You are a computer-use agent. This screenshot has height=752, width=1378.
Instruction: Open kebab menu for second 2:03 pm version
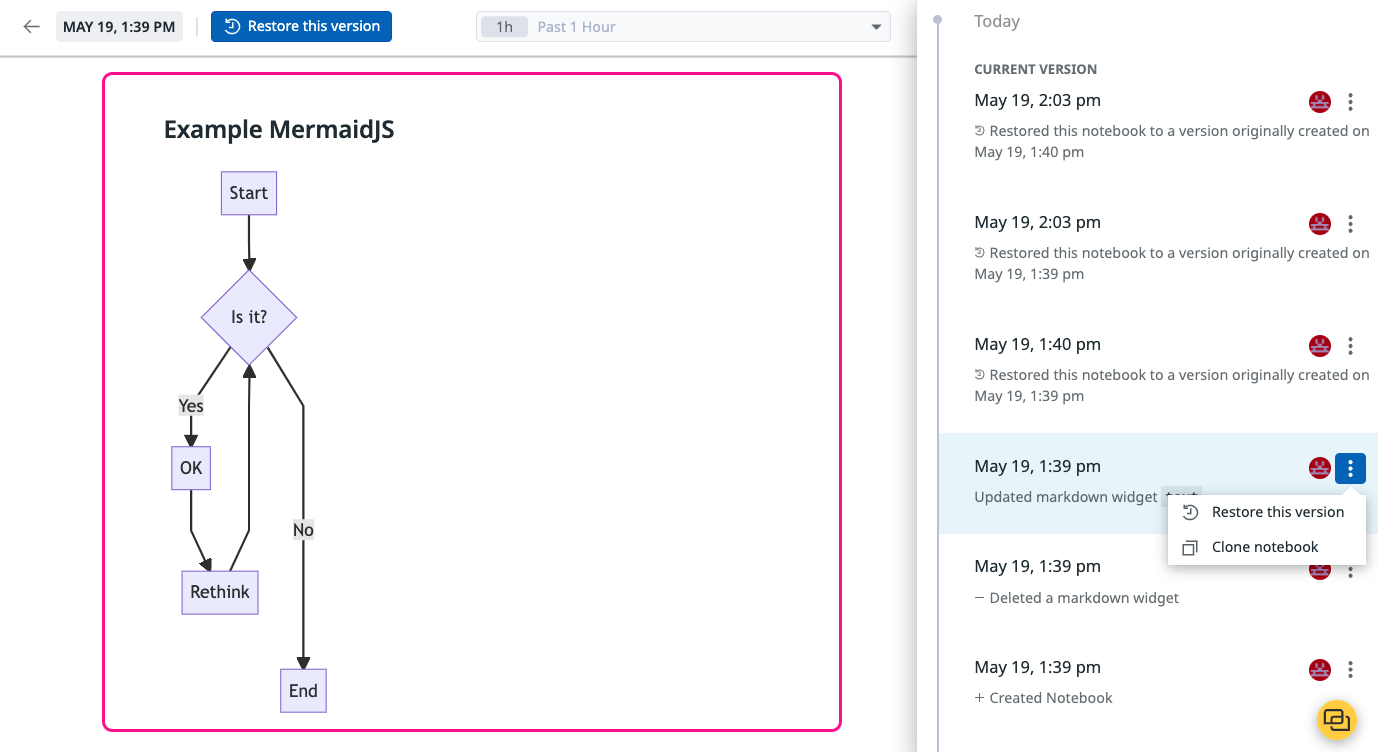pyautogui.click(x=1350, y=223)
